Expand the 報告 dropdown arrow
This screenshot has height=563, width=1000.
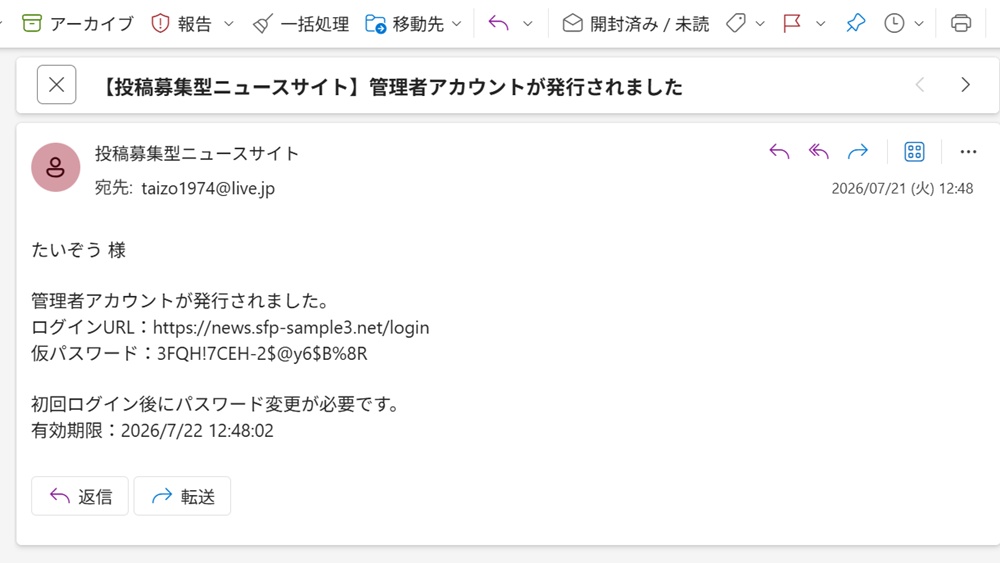tap(229, 24)
